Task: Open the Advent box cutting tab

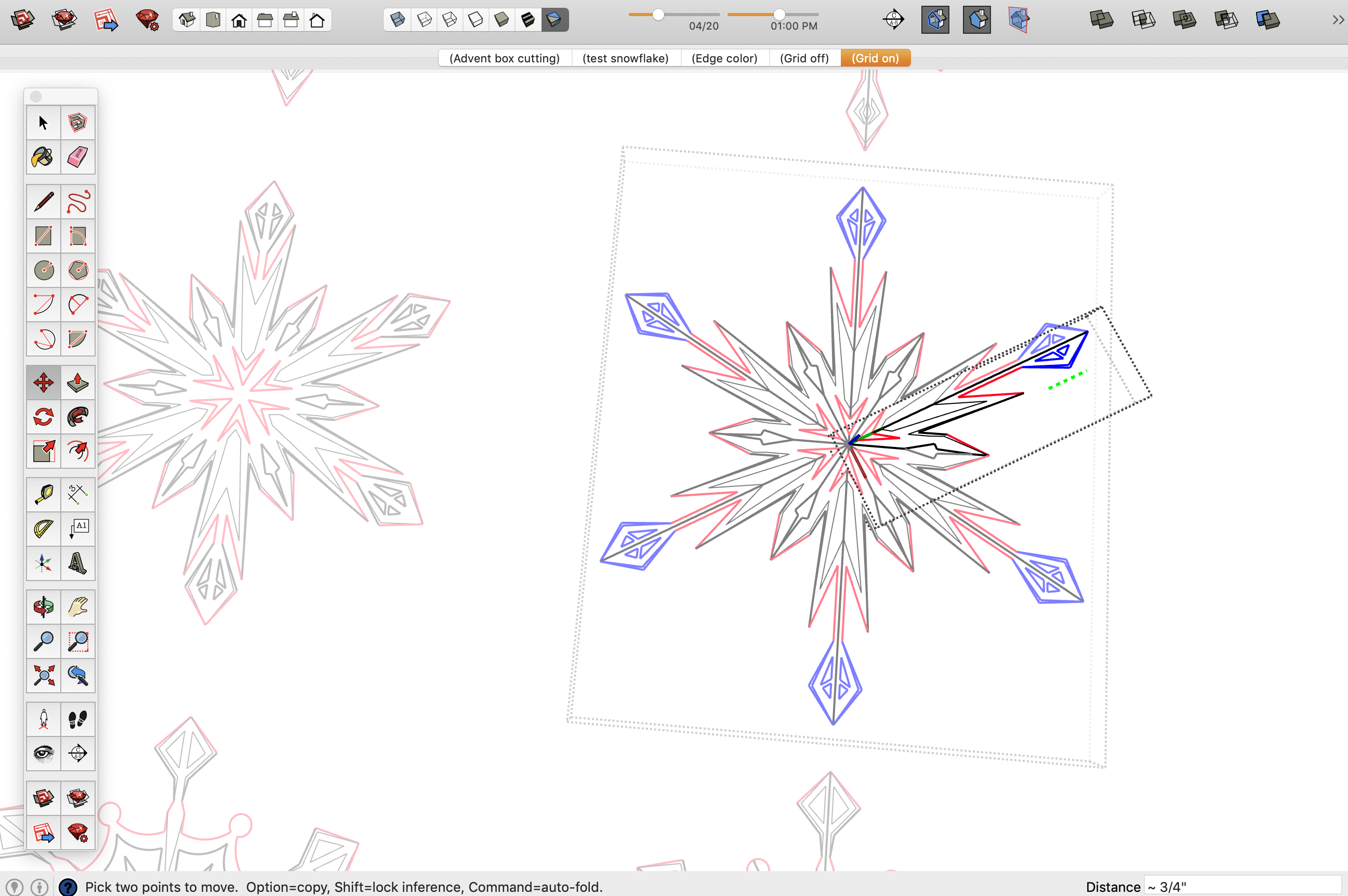Action: click(x=505, y=58)
